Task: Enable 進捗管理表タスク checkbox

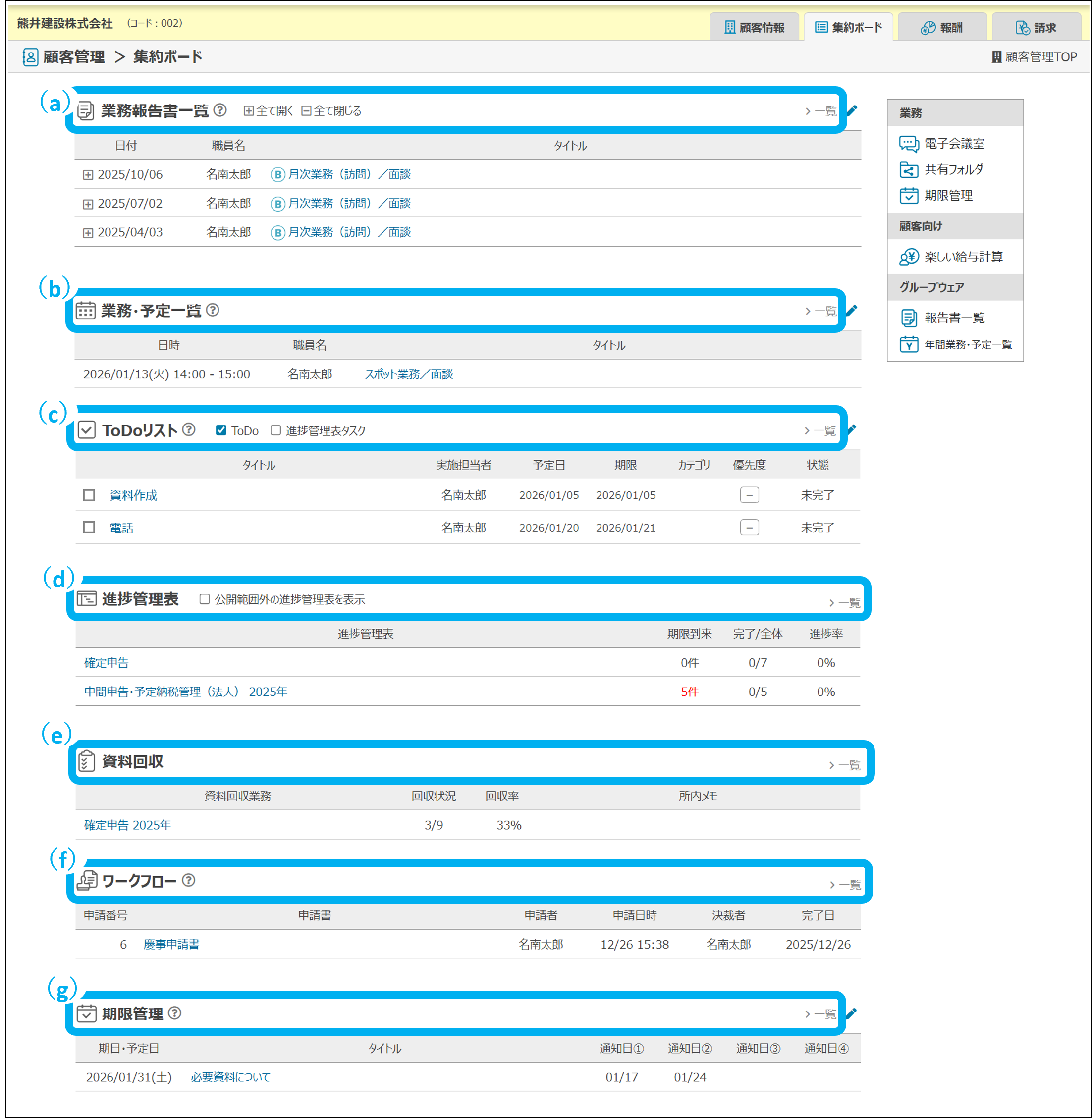Action: pos(276,430)
